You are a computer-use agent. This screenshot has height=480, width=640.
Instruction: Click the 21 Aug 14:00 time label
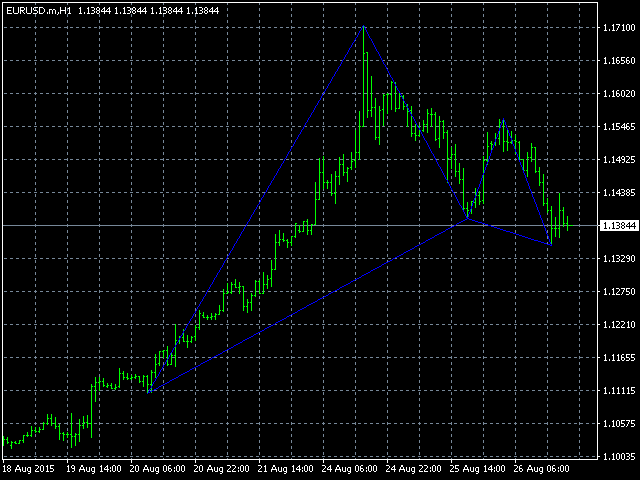coord(286,469)
